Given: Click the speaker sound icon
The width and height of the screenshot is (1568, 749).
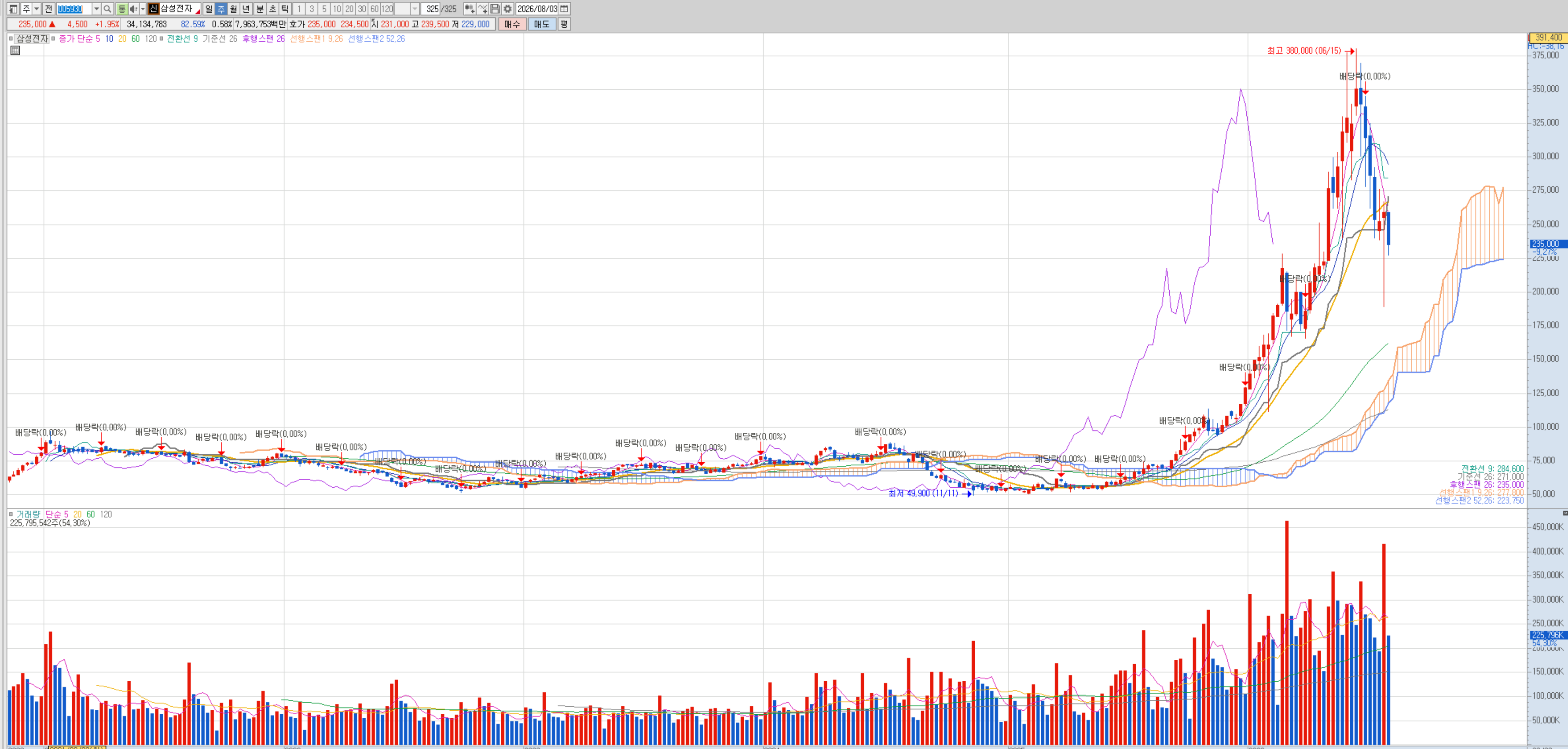Looking at the screenshot, I should [x=133, y=8].
